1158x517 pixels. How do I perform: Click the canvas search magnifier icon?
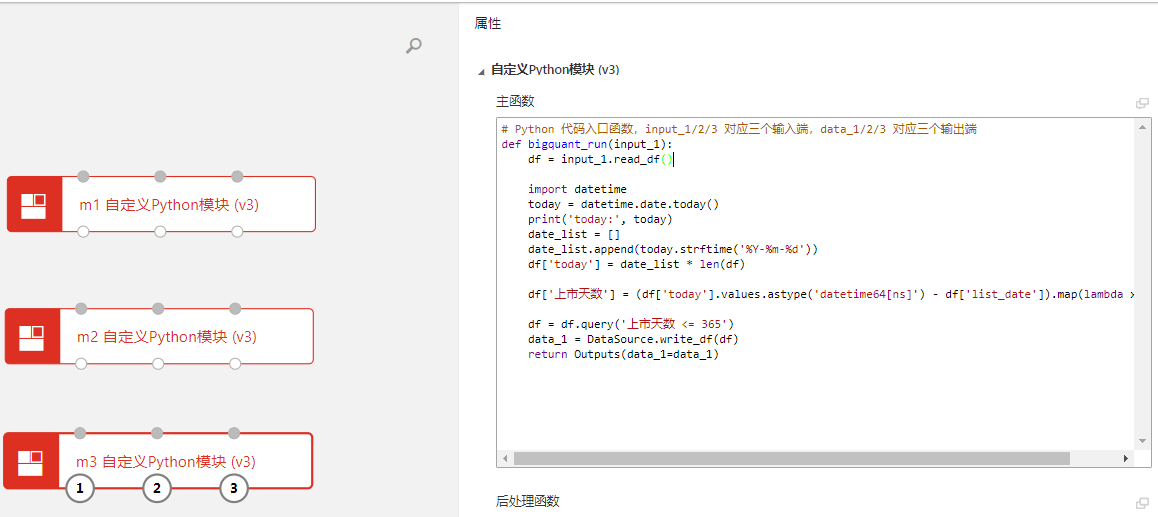pyautogui.click(x=413, y=46)
